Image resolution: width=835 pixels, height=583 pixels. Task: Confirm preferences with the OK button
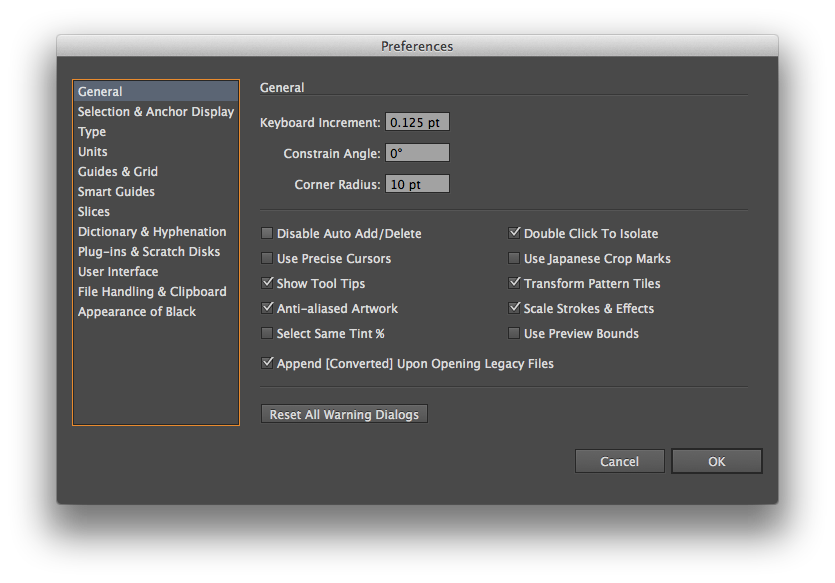point(717,461)
